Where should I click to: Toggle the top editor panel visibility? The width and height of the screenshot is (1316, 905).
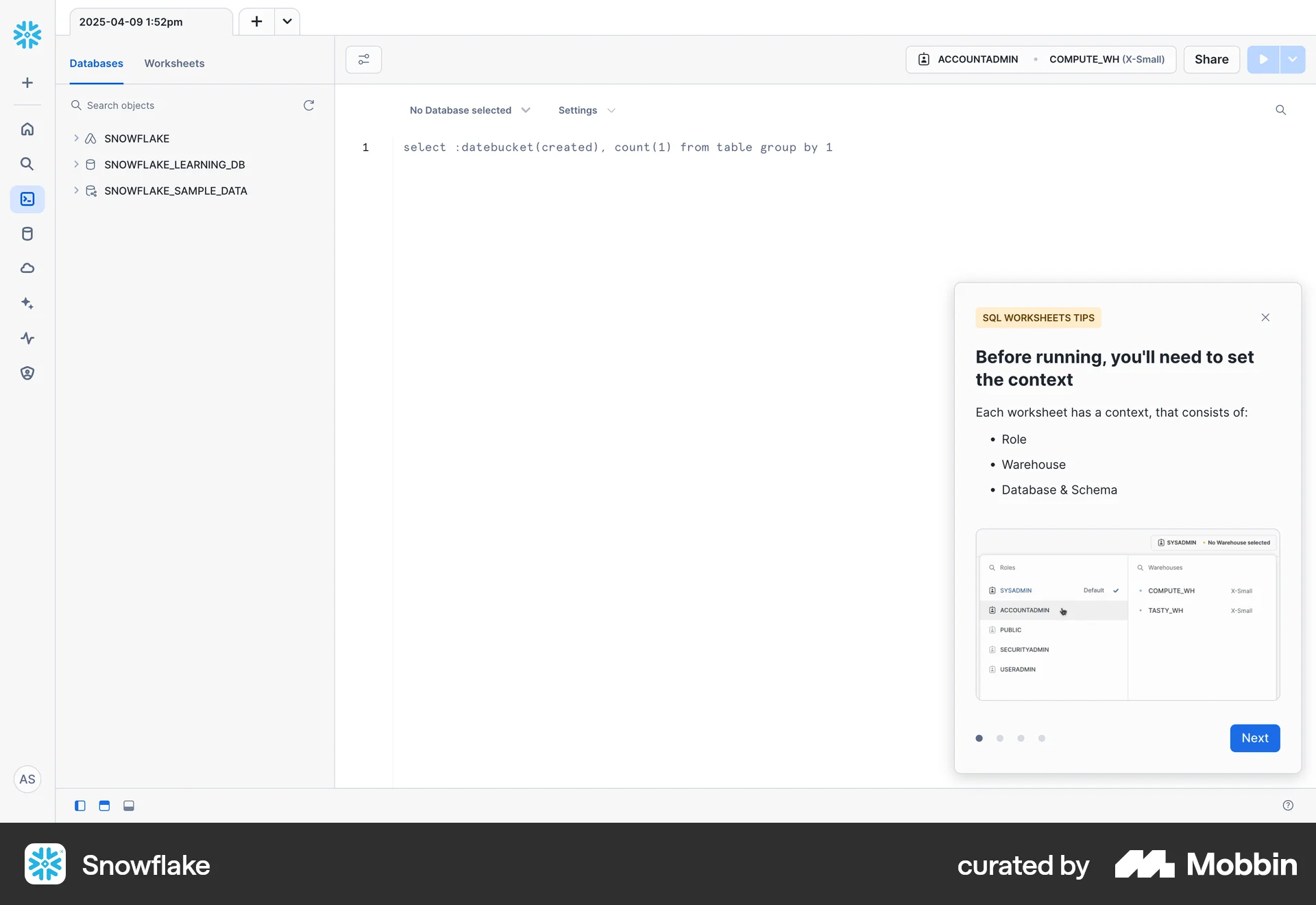coord(104,806)
